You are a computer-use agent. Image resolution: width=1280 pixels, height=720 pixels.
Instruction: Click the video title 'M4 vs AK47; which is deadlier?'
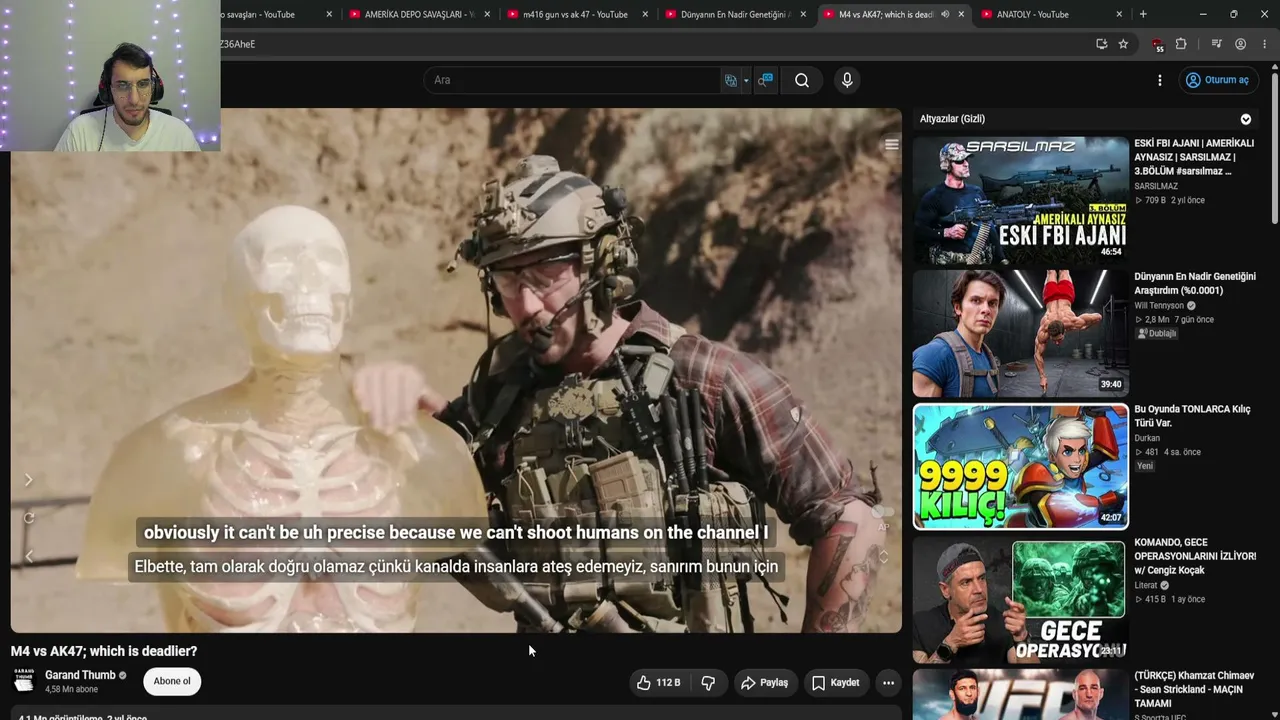[x=104, y=651]
